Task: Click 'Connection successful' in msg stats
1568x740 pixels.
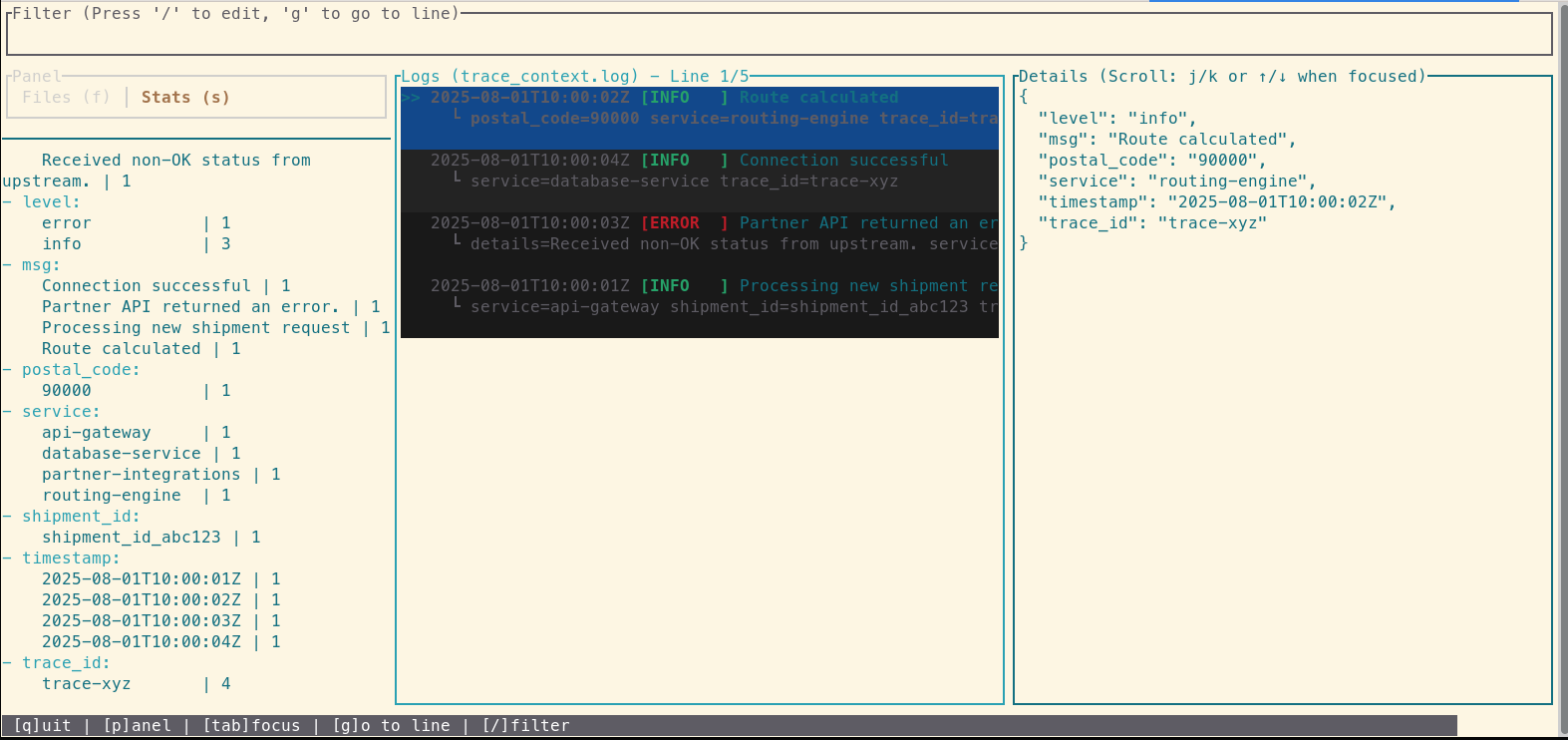Action: pos(166,285)
